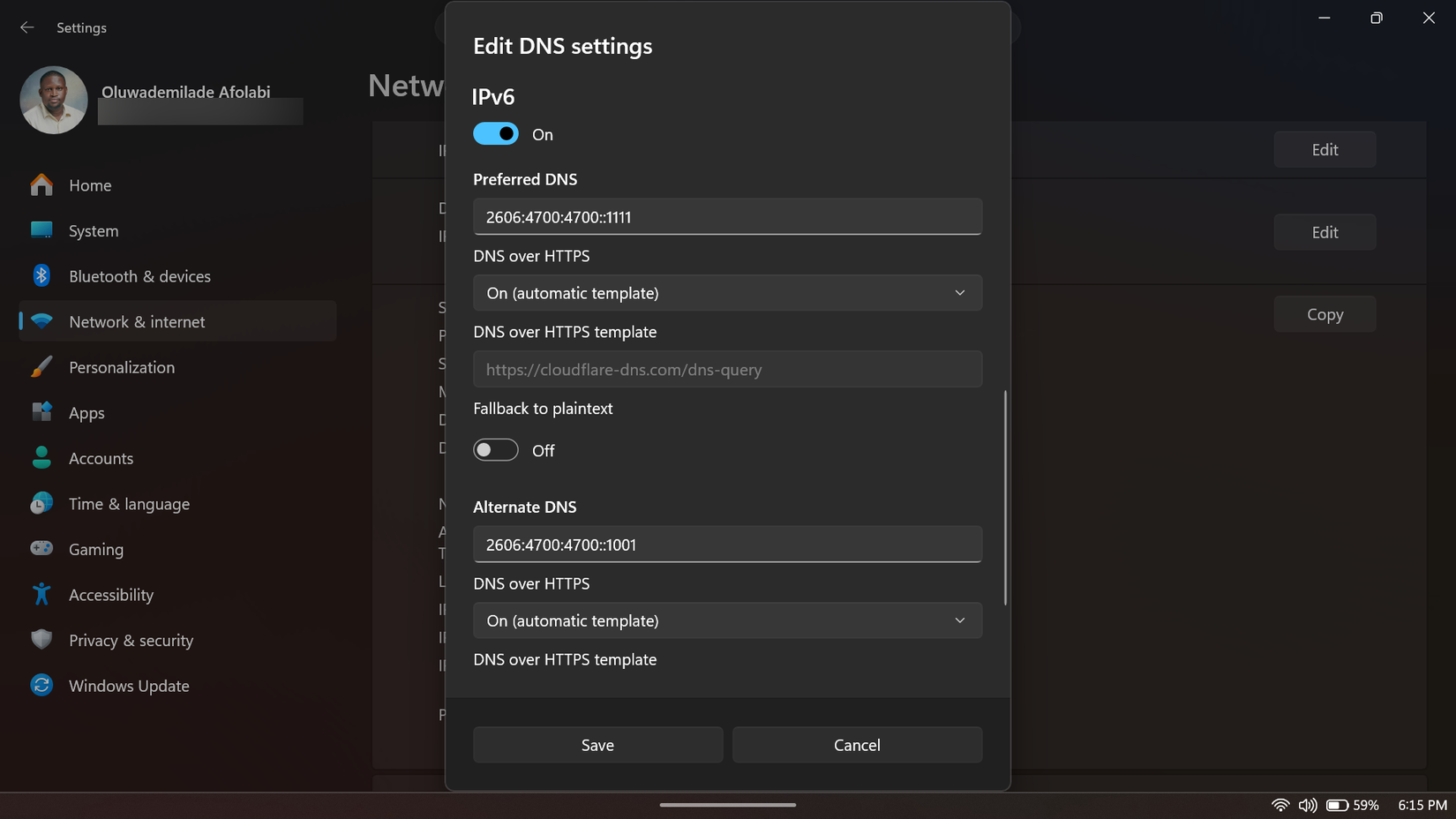Image resolution: width=1456 pixels, height=819 pixels.
Task: Open the Alternate DNS over HTTPS dropdown
Action: [x=727, y=620]
